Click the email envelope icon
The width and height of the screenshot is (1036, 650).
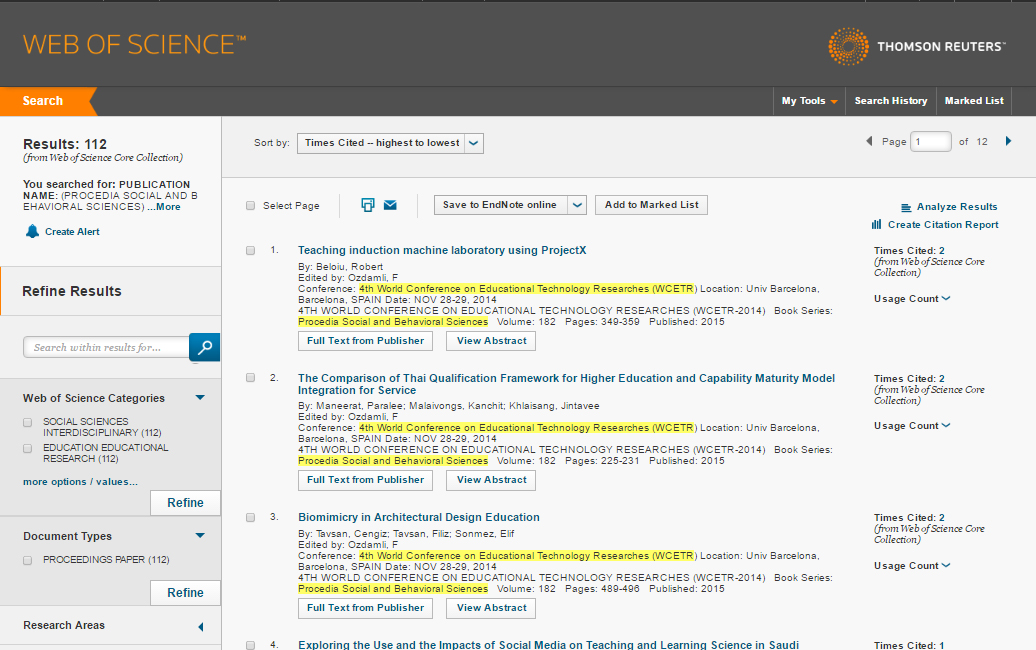pyautogui.click(x=390, y=205)
